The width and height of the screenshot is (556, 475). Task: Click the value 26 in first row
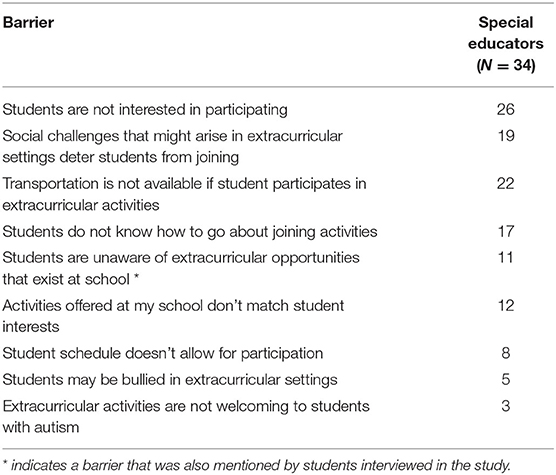506,109
